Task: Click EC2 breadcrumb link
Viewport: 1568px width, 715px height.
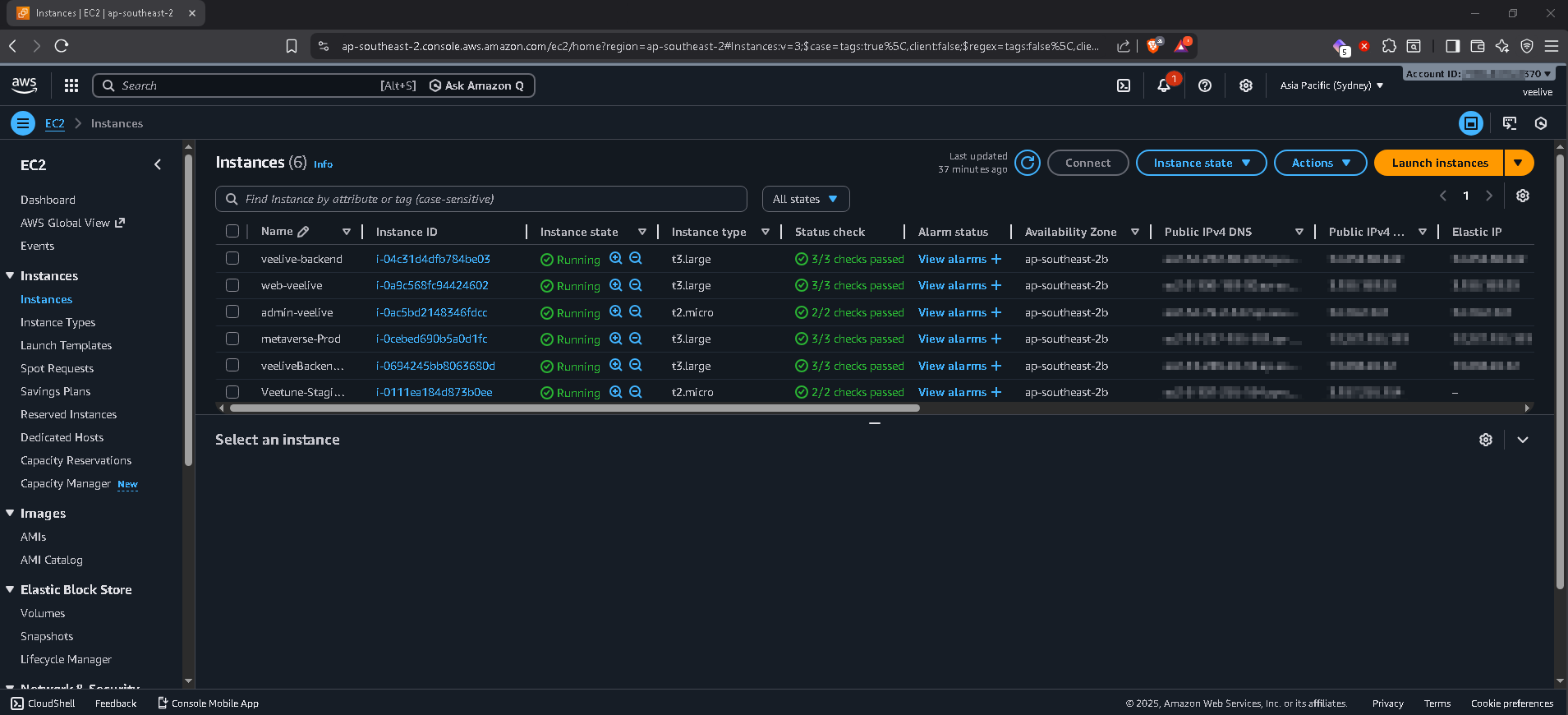Action: (54, 123)
